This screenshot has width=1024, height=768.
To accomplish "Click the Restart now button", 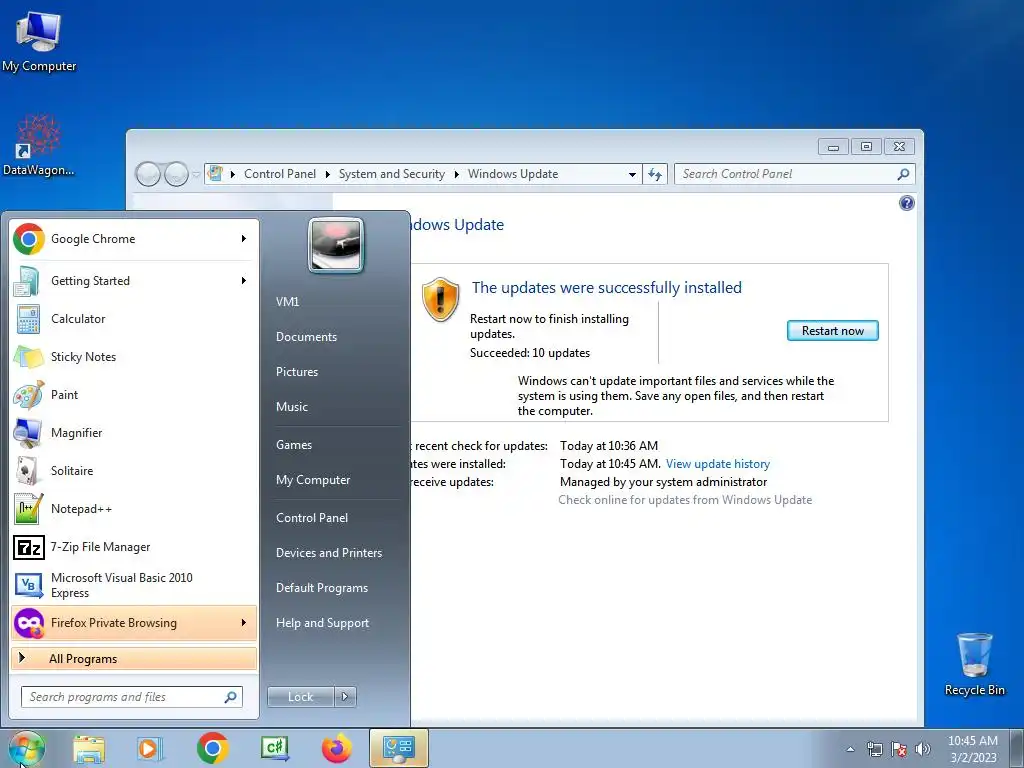I will 833,330.
